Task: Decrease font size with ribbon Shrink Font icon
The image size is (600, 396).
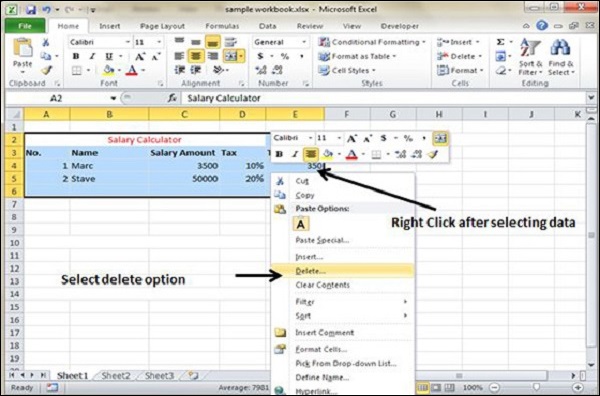Action: pos(156,57)
